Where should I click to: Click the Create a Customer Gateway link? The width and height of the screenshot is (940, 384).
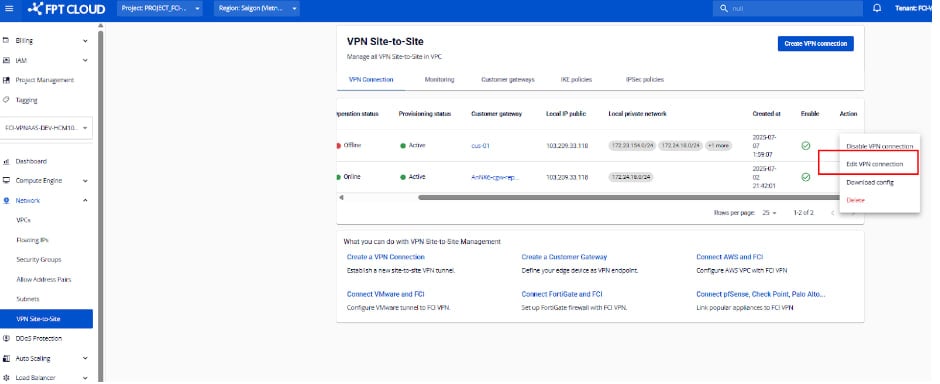564,257
